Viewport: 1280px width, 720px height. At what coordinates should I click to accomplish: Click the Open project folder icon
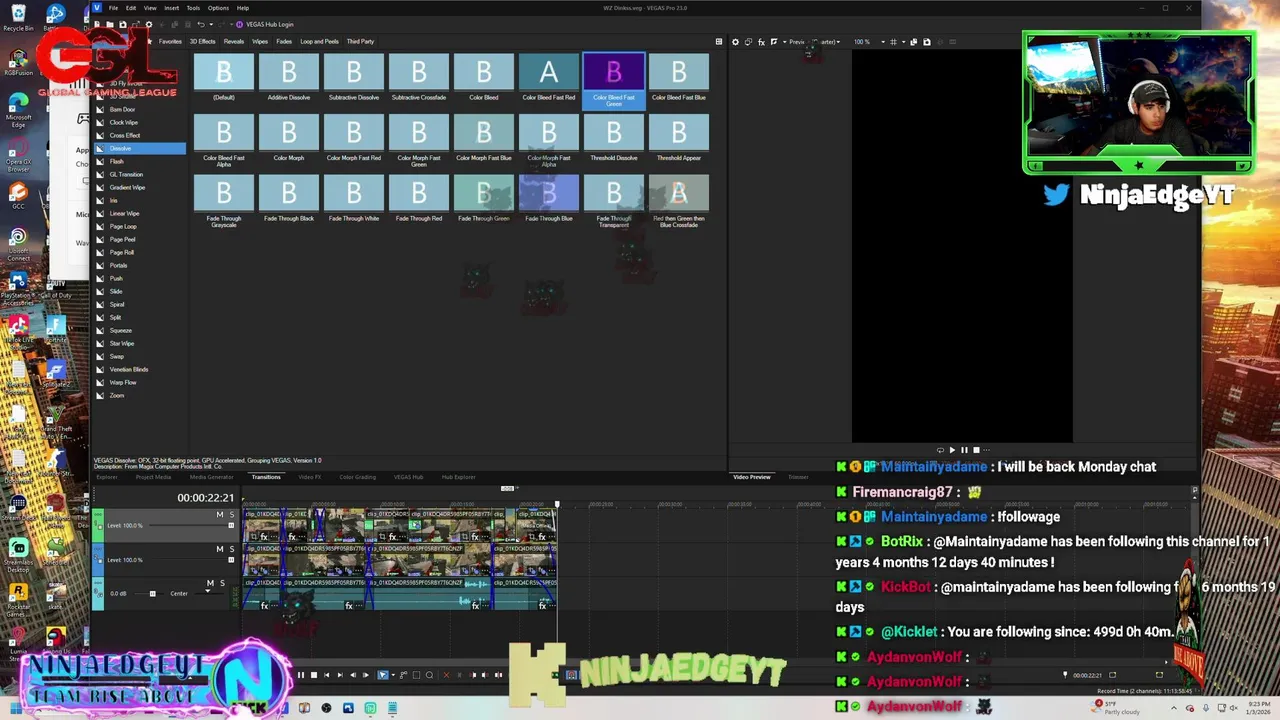coord(110,24)
